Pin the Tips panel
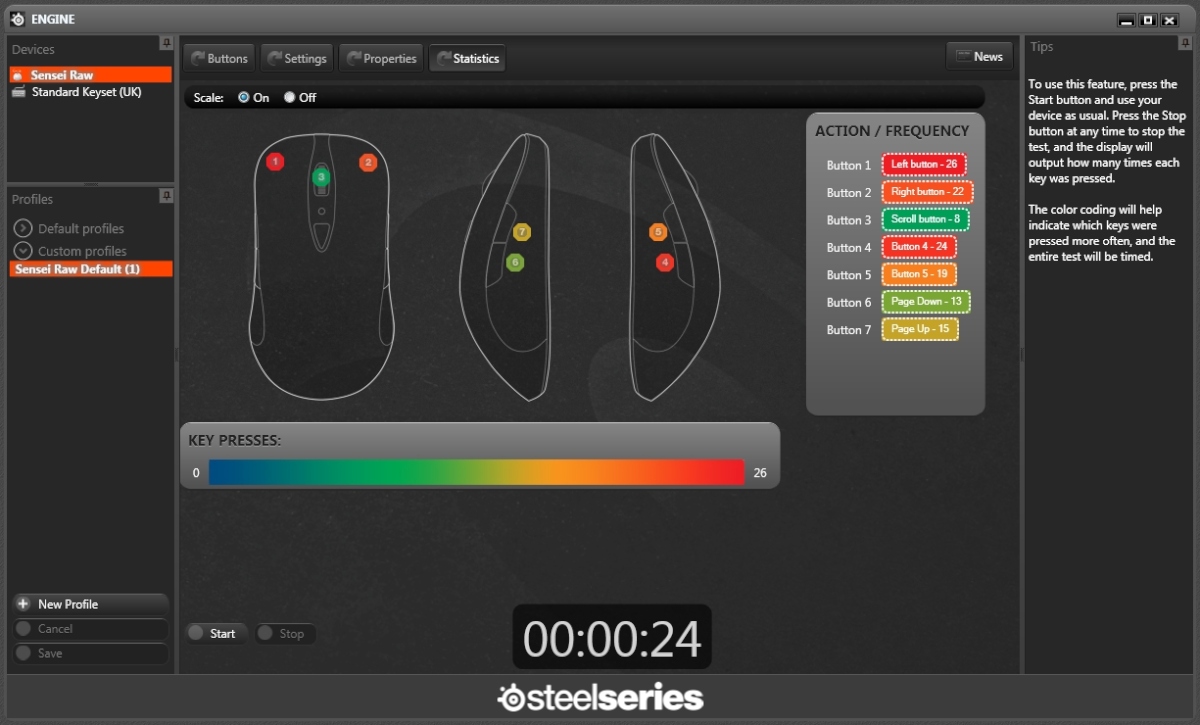The height and width of the screenshot is (725, 1200). point(1184,44)
